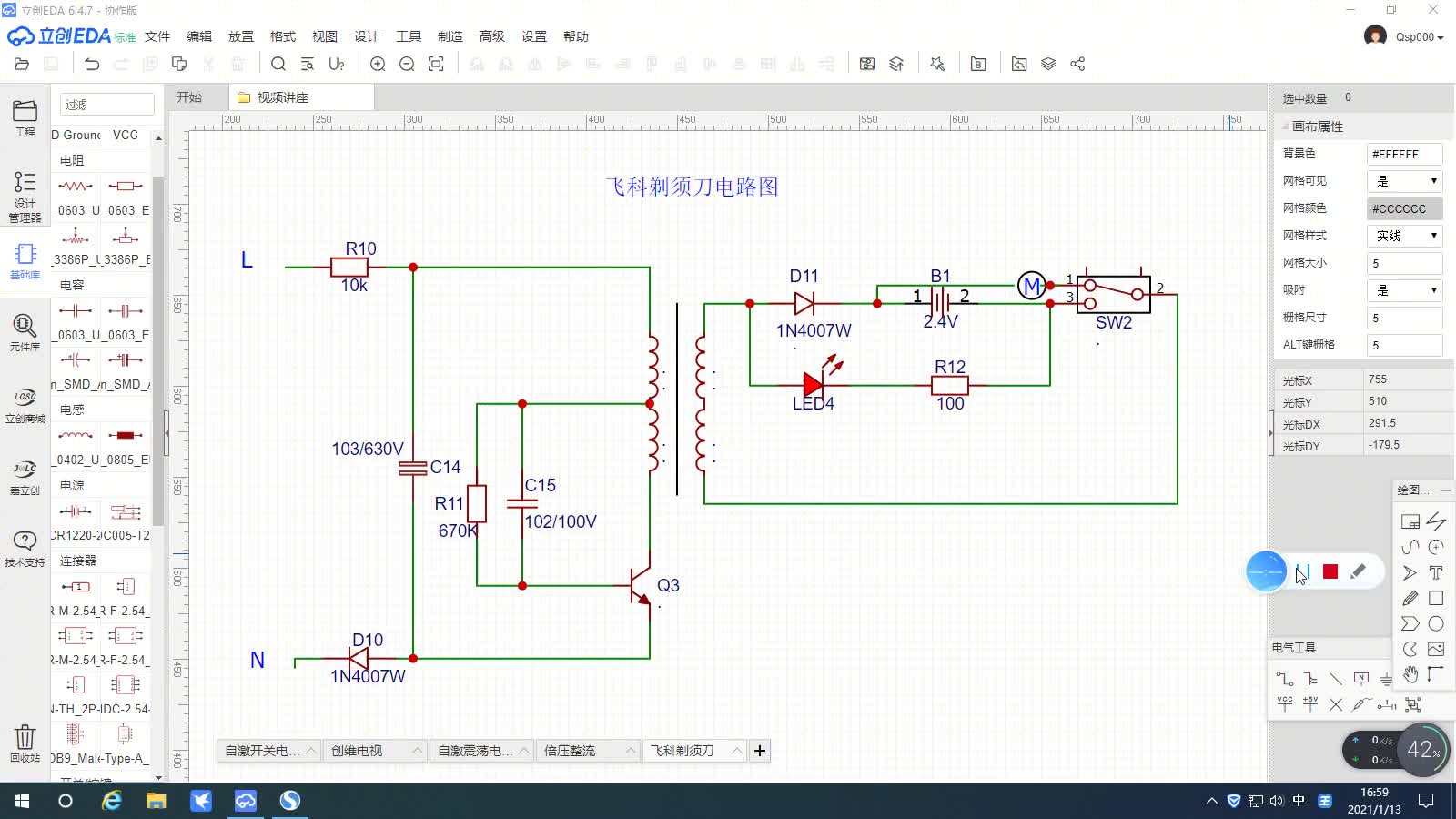Select the net label N tool
The height and width of the screenshot is (819, 1456).
click(1361, 679)
